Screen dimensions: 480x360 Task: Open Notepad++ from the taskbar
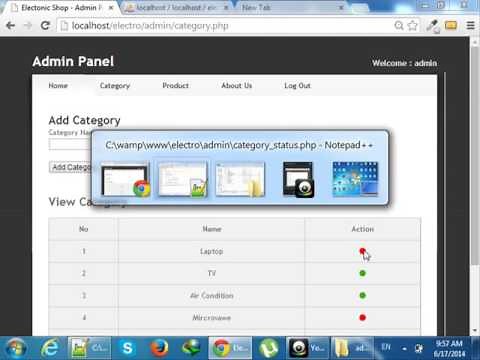coord(88,348)
